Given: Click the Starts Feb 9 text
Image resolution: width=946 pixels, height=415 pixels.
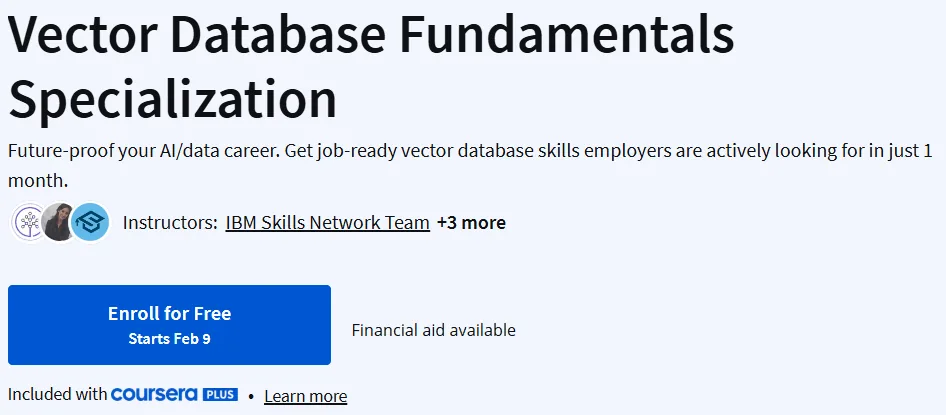Looking at the screenshot, I should (170, 338).
